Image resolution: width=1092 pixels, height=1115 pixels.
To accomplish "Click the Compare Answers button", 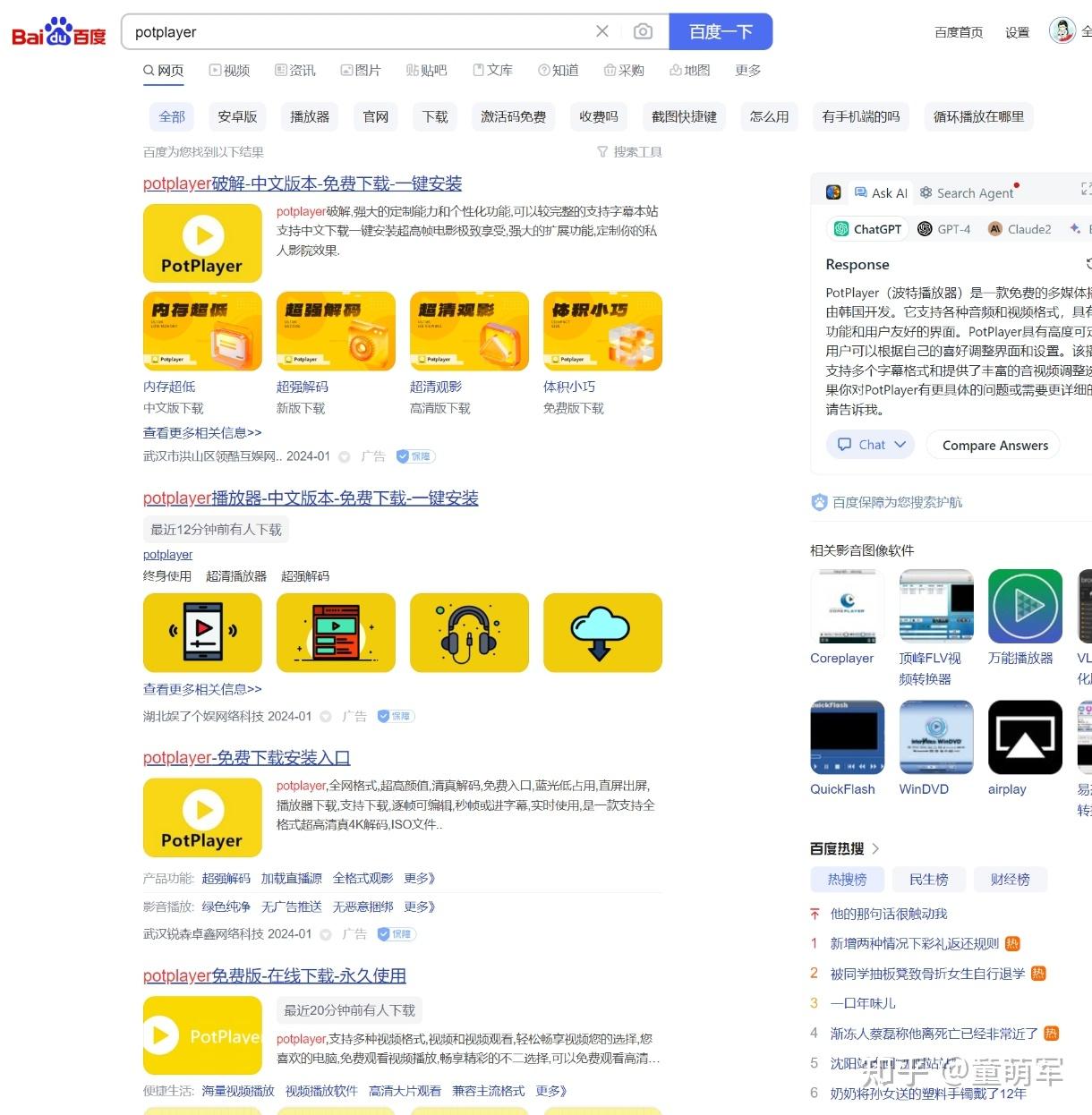I will coord(994,445).
